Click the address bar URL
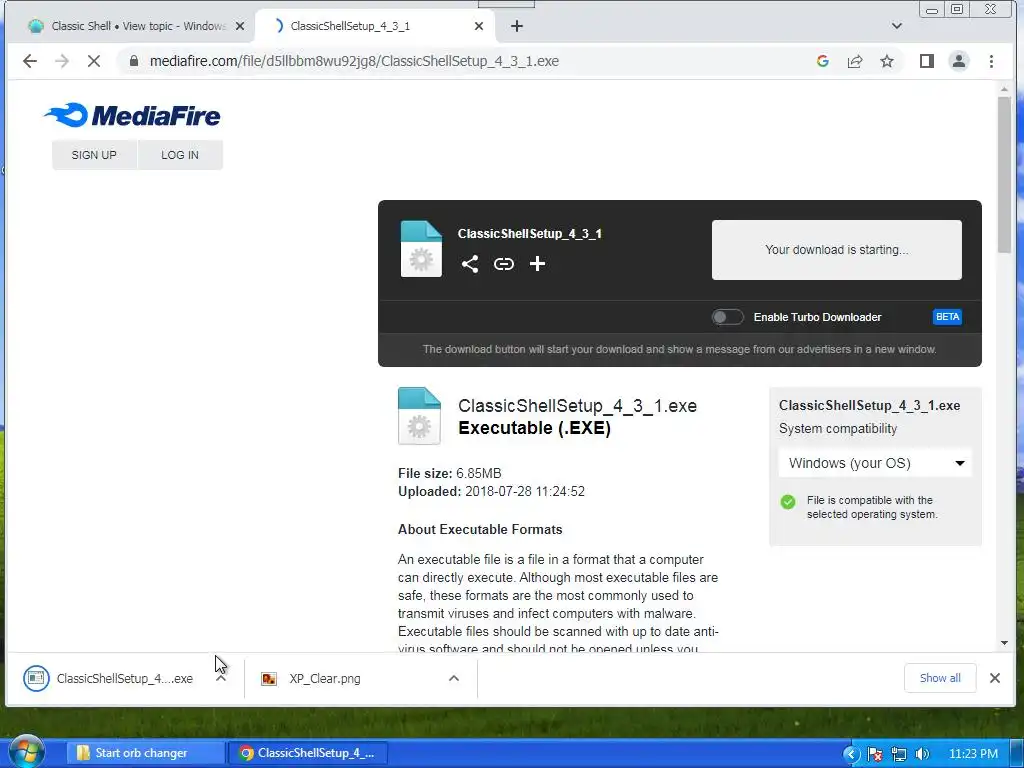Image resolution: width=1024 pixels, height=768 pixels. pos(354,61)
